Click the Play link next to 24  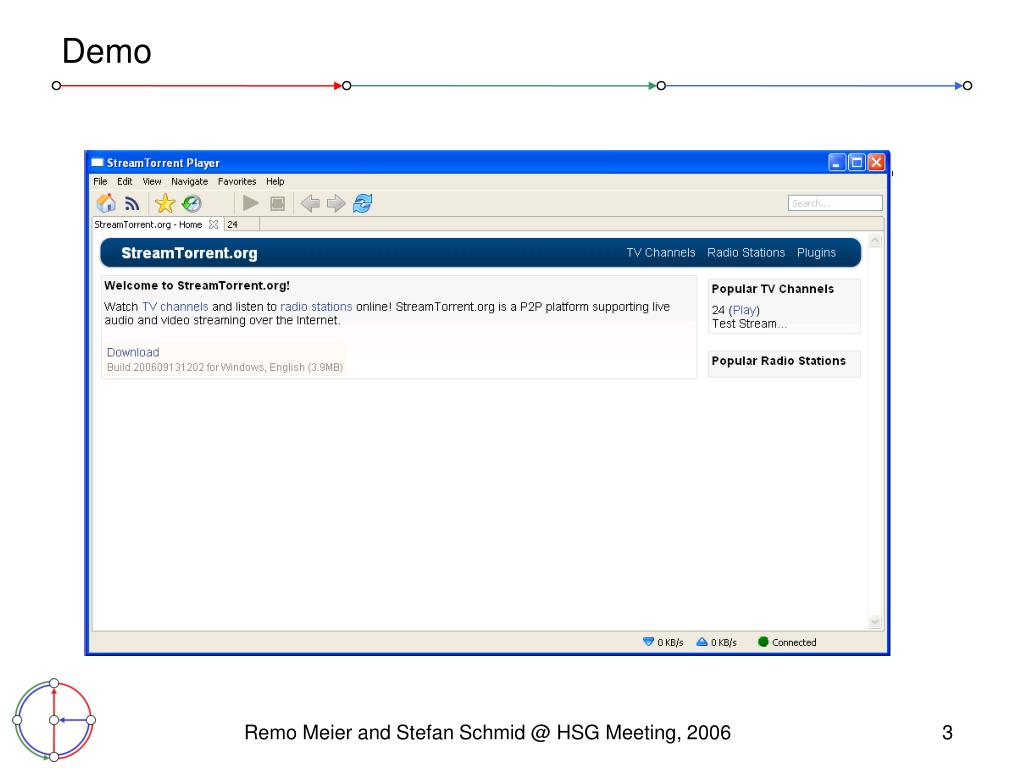click(x=744, y=310)
